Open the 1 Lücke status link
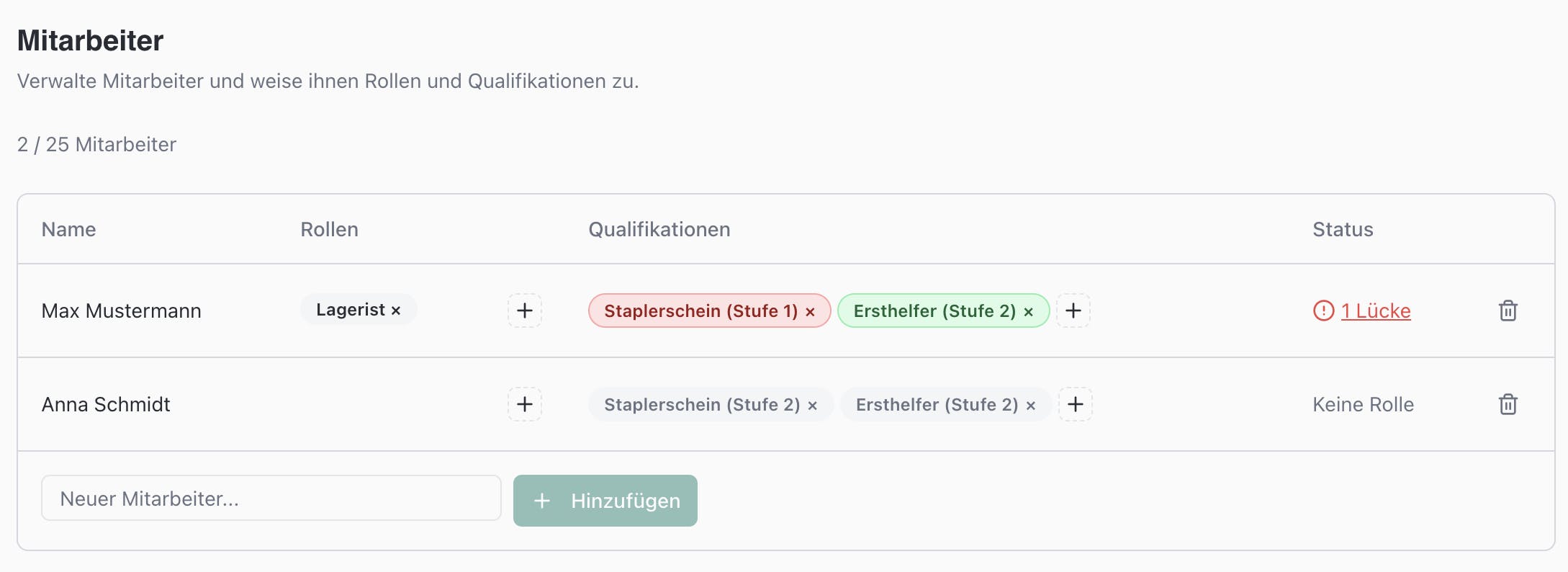The image size is (1568, 572). point(1375,310)
